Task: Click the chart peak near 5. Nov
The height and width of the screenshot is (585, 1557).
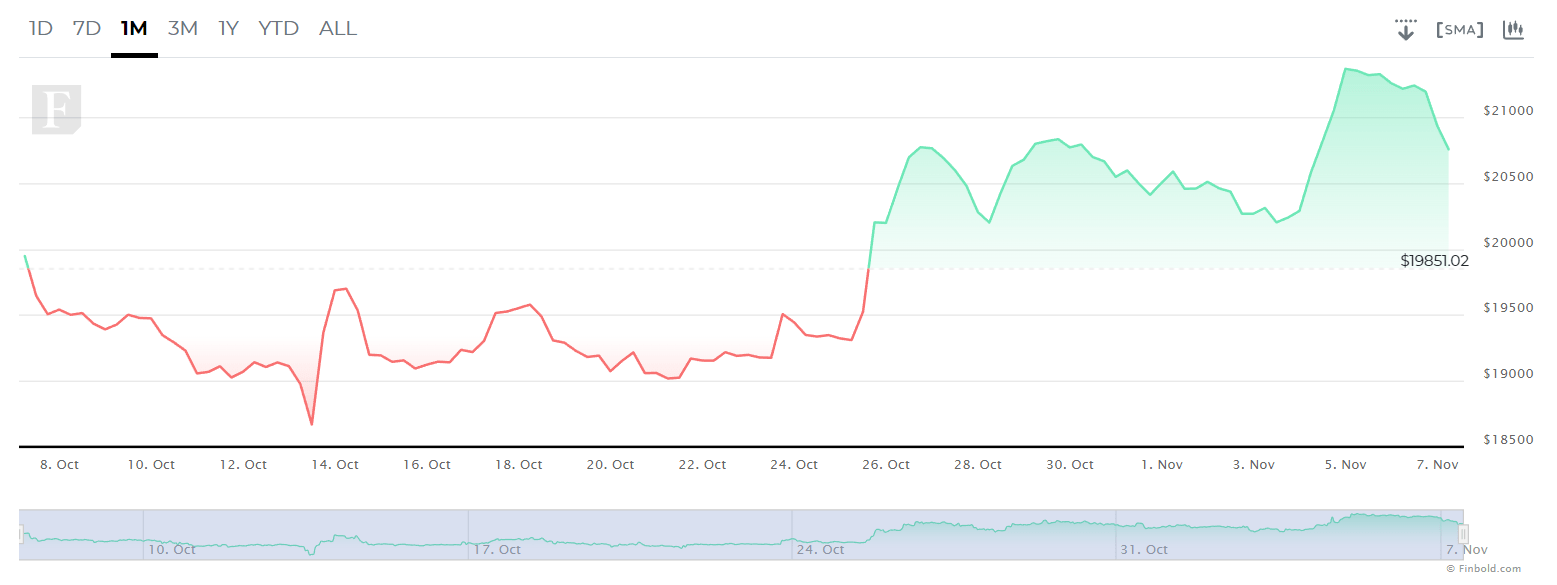Action: pyautogui.click(x=1346, y=69)
